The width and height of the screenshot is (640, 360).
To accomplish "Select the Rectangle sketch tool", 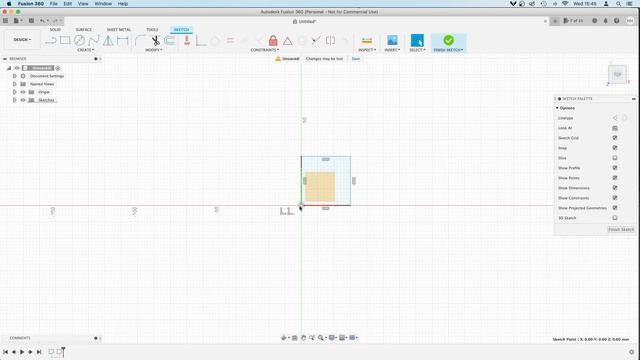I will [x=65, y=40].
